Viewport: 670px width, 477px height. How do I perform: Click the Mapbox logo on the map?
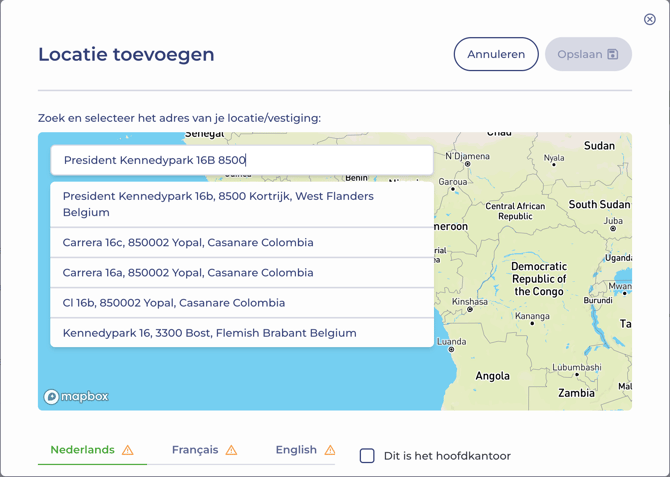point(76,397)
